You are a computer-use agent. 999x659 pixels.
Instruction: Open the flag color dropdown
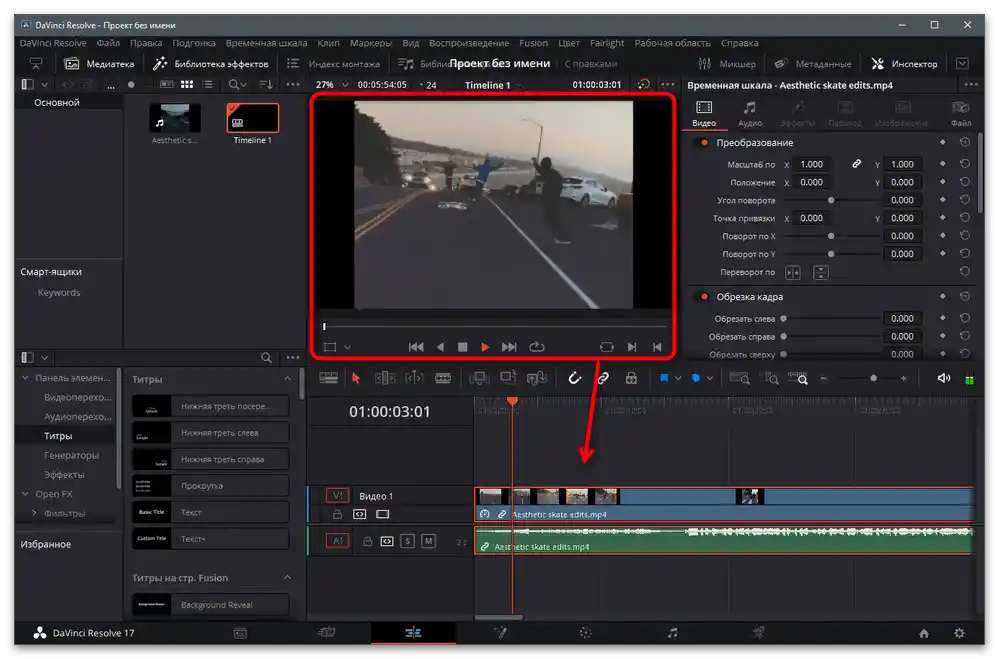[679, 379]
